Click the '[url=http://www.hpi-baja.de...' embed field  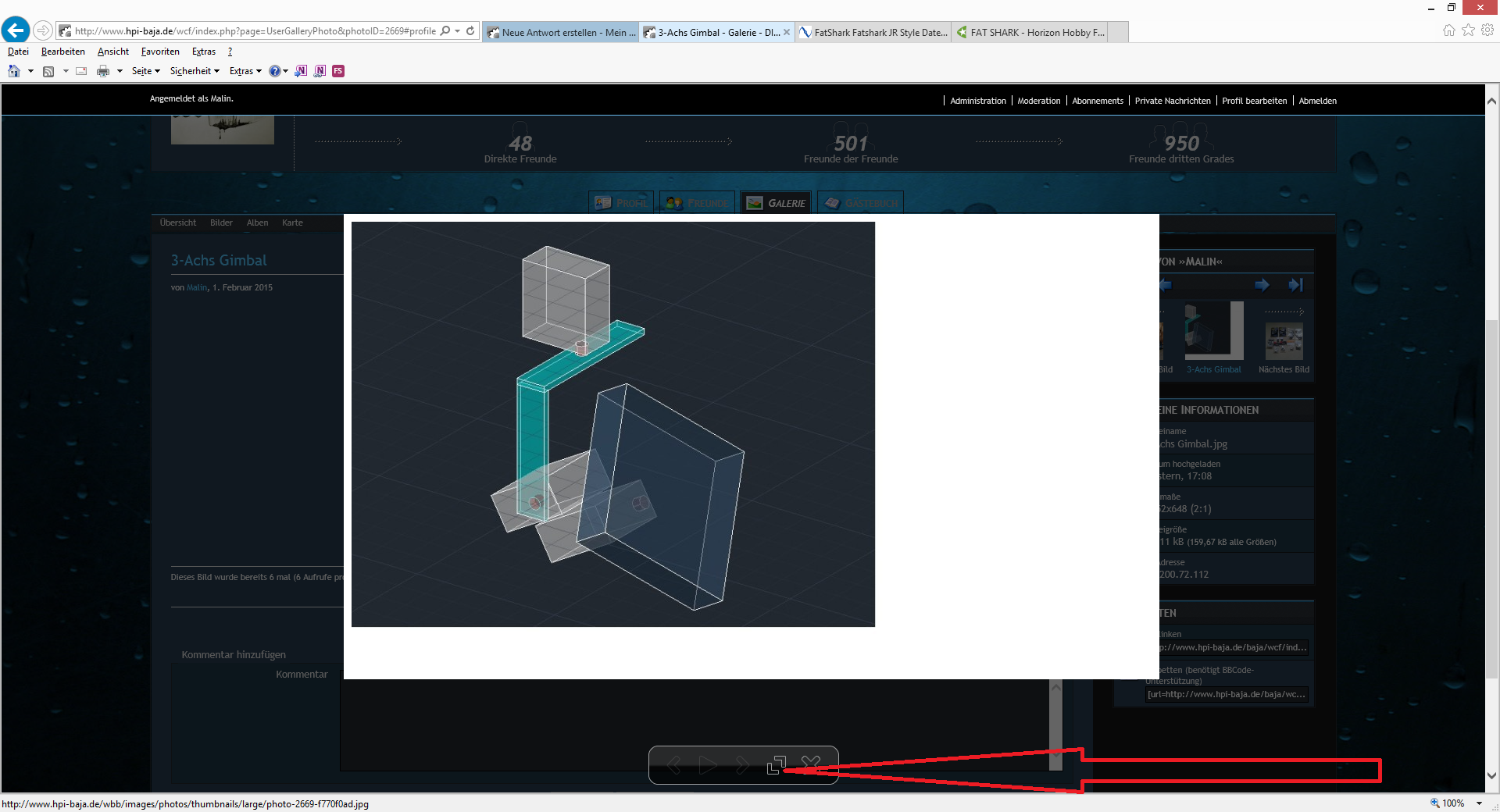click(x=1227, y=694)
